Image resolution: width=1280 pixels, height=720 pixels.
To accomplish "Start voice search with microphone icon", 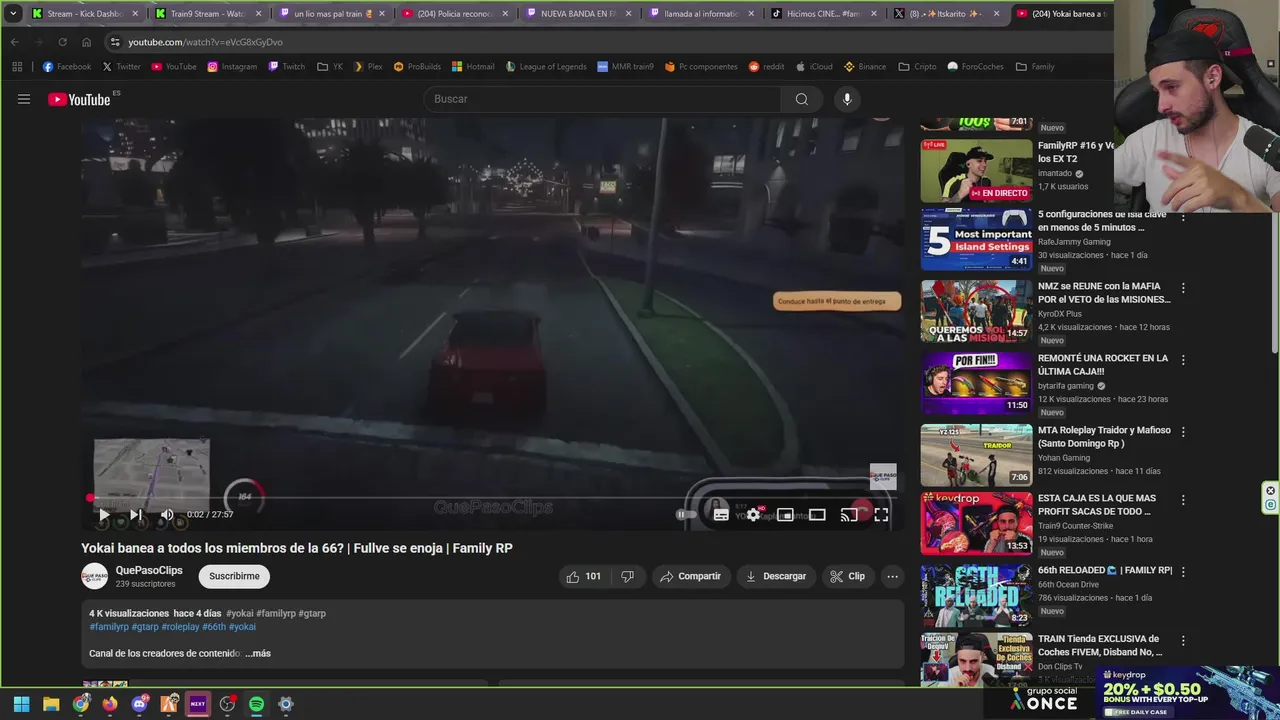I will 847,99.
